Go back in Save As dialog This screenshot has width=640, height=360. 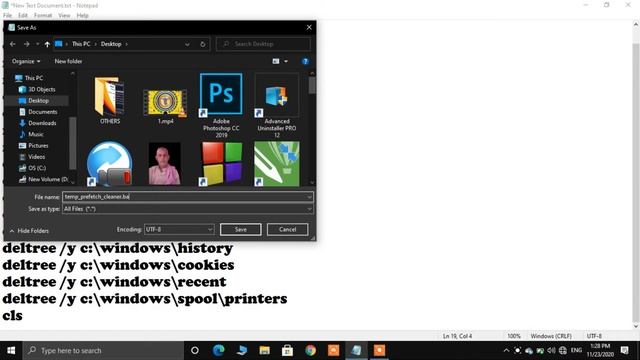point(13,44)
